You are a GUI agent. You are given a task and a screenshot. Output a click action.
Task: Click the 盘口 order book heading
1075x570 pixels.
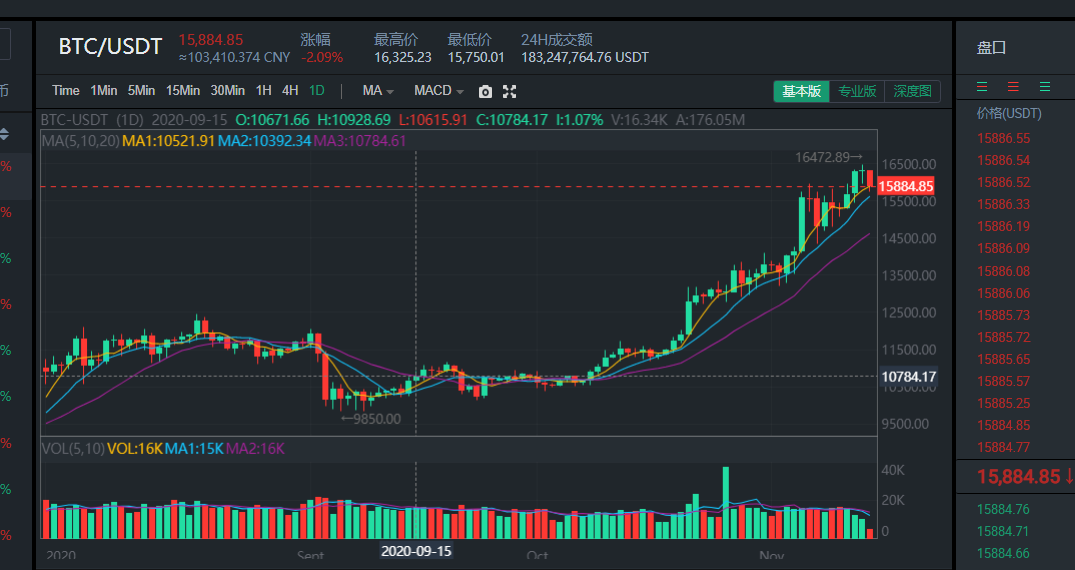[x=991, y=48]
